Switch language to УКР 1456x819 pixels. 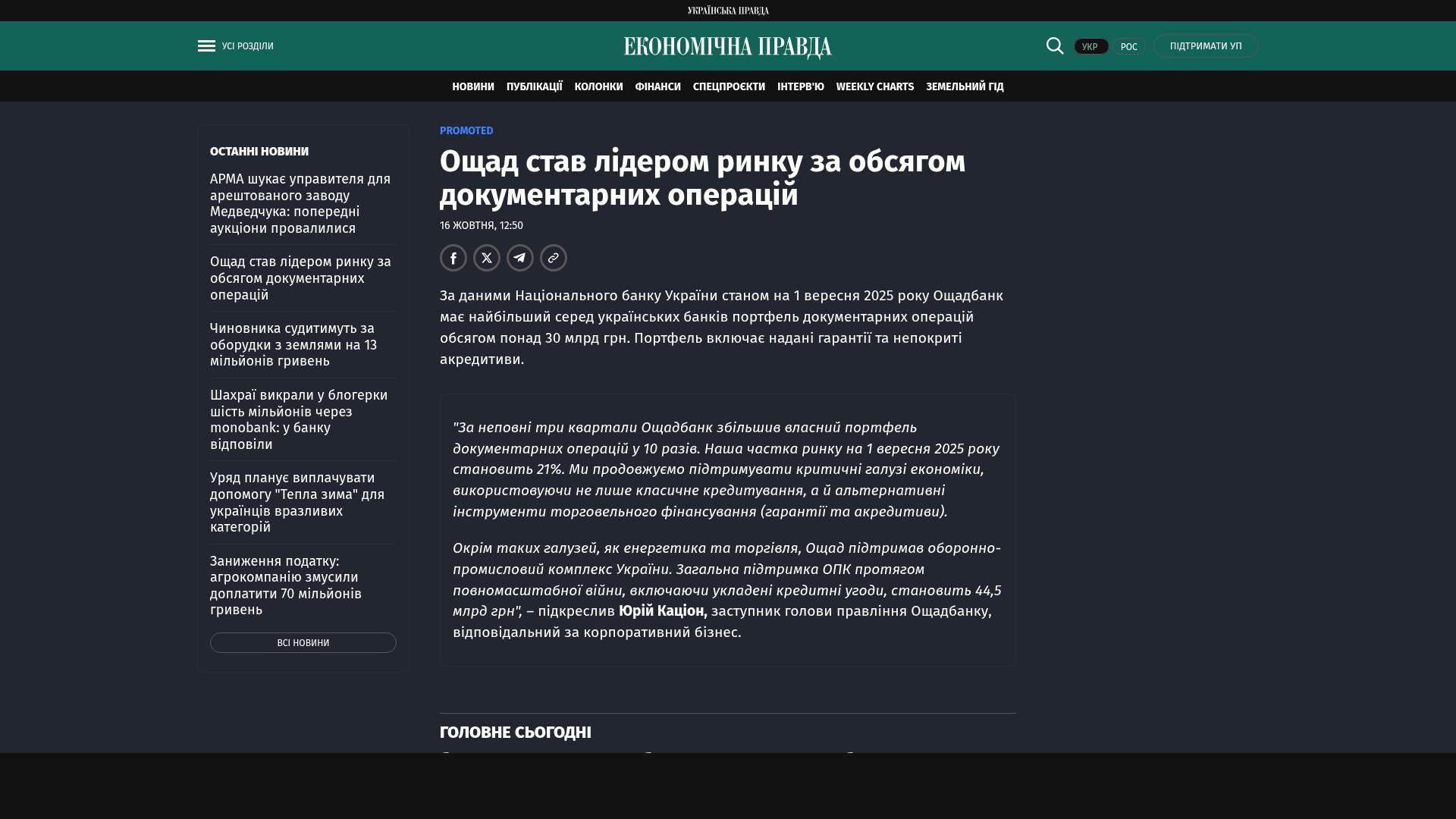[1090, 47]
